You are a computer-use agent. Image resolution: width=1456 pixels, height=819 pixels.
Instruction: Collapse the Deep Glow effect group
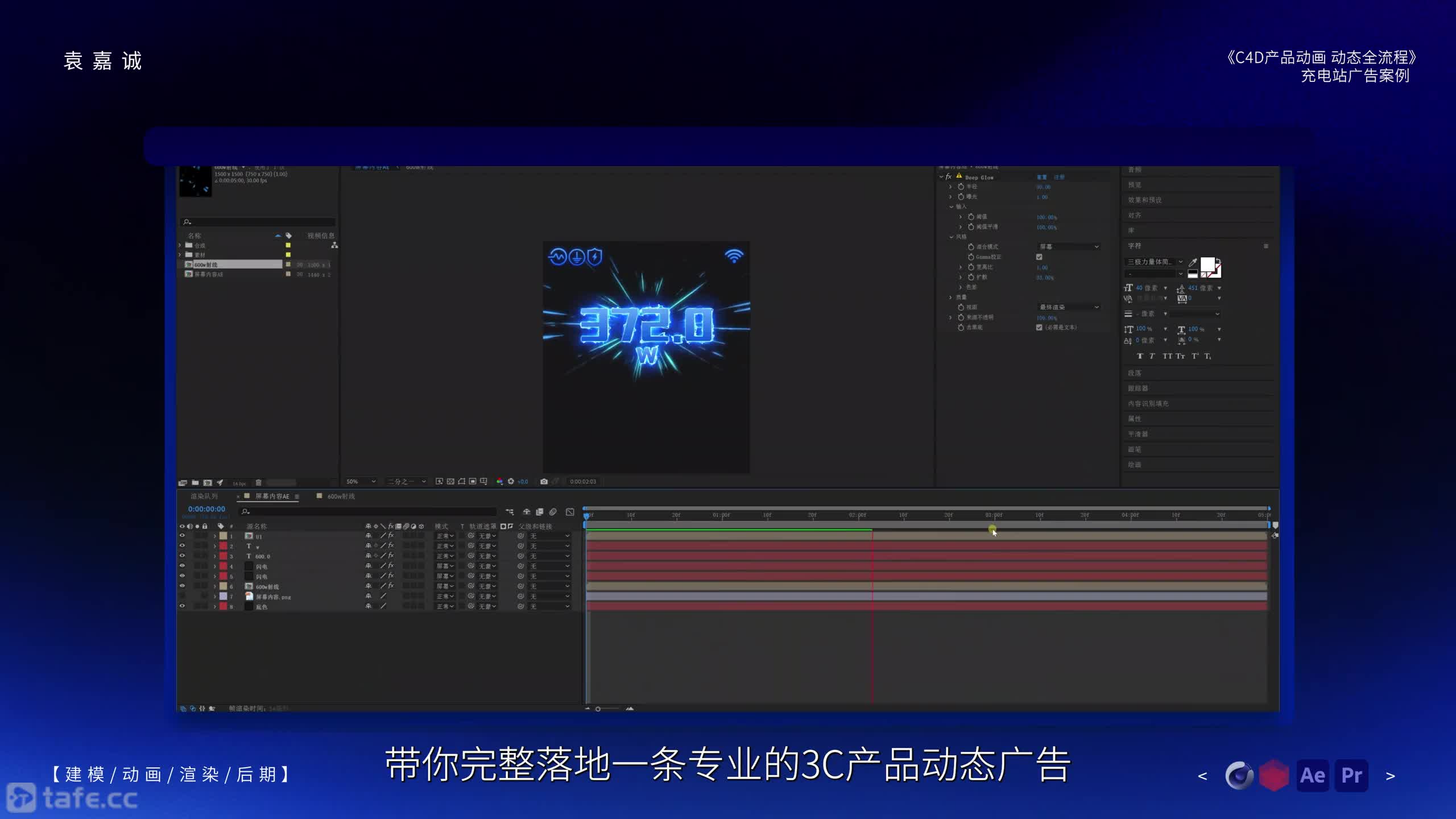tap(941, 177)
